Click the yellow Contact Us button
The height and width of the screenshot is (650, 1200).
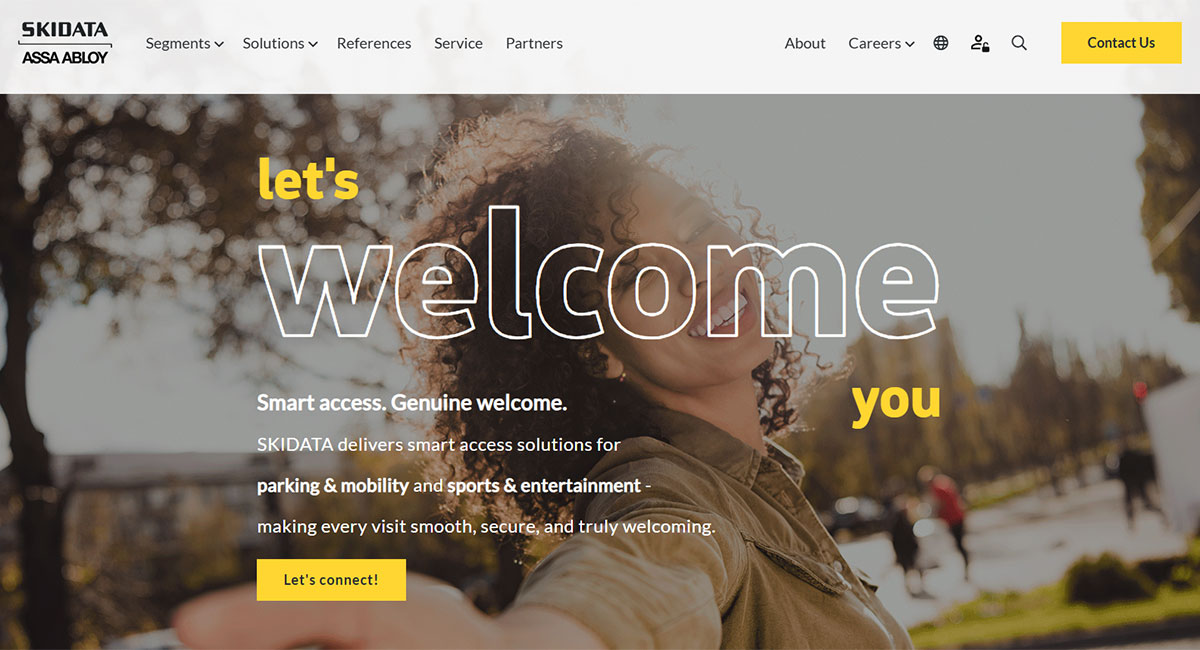[x=1121, y=43]
